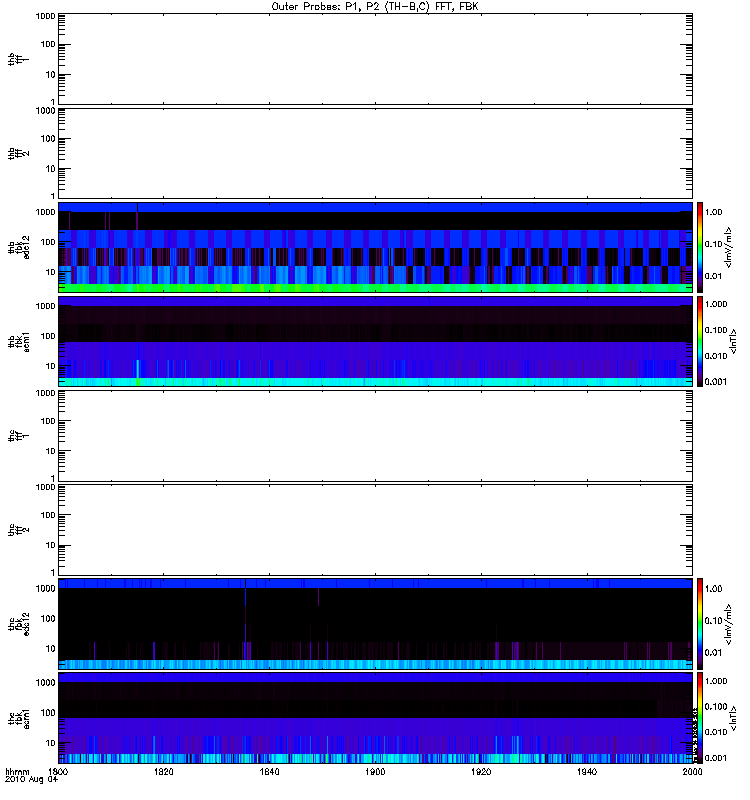Click inside the thc fbk scm1 spectrogram
Screen dimensions: 750x800
376,718
